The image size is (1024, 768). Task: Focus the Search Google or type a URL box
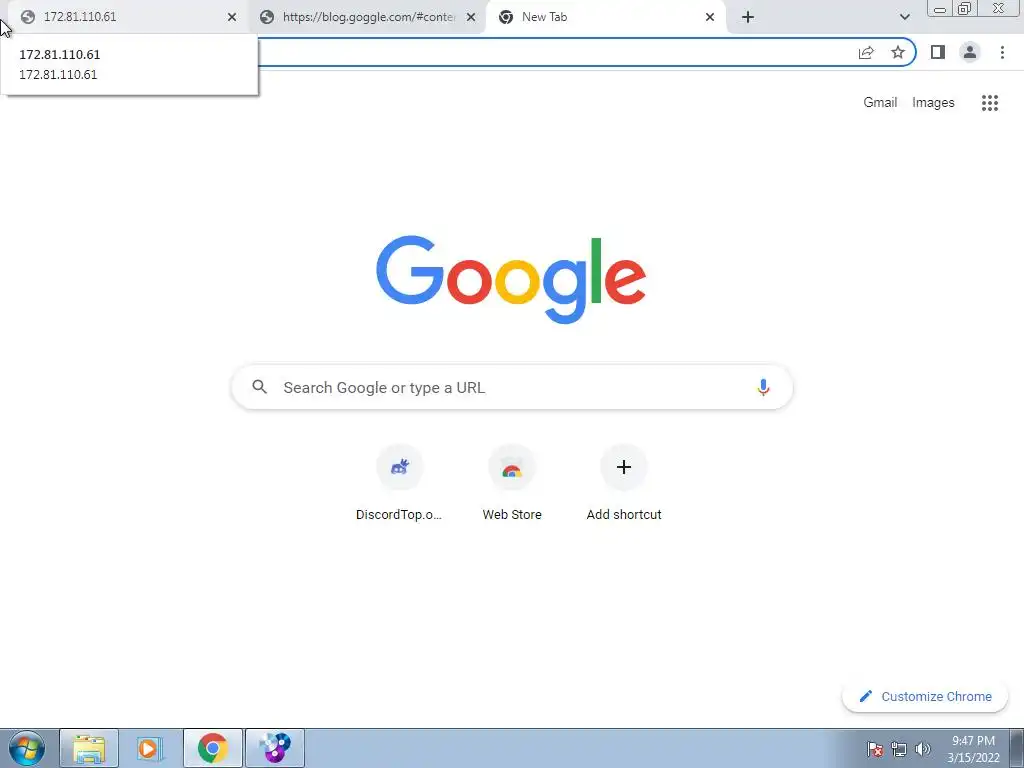(x=512, y=387)
